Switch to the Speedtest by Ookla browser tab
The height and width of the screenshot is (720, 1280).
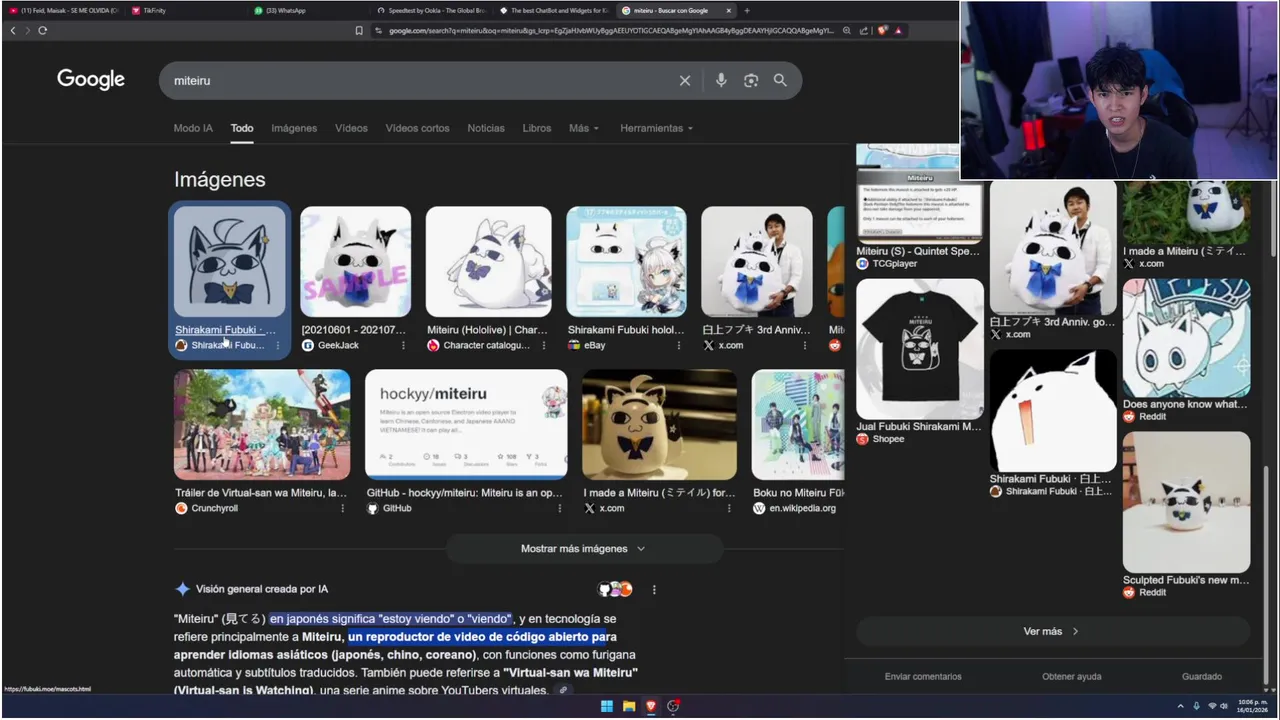click(x=430, y=10)
